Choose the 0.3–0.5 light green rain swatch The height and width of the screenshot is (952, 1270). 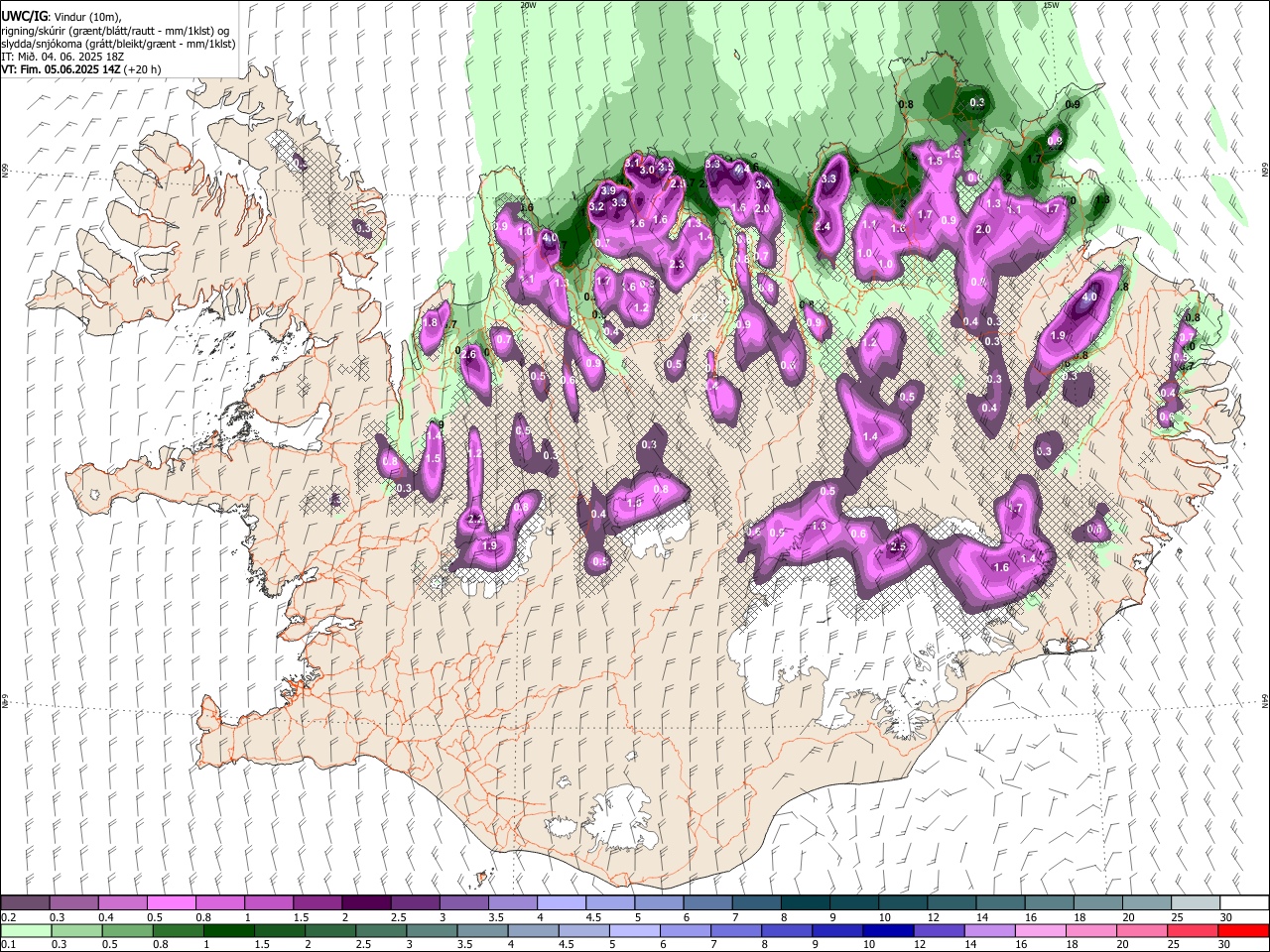(x=76, y=930)
